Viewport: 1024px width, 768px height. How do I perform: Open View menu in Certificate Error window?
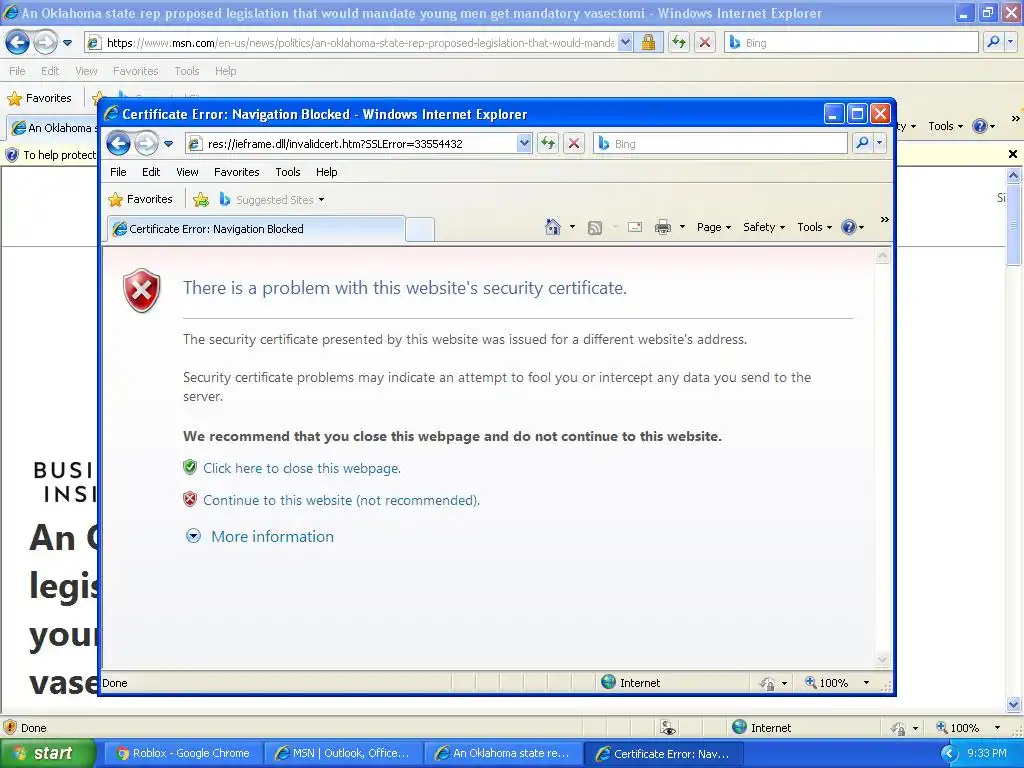pyautogui.click(x=187, y=172)
